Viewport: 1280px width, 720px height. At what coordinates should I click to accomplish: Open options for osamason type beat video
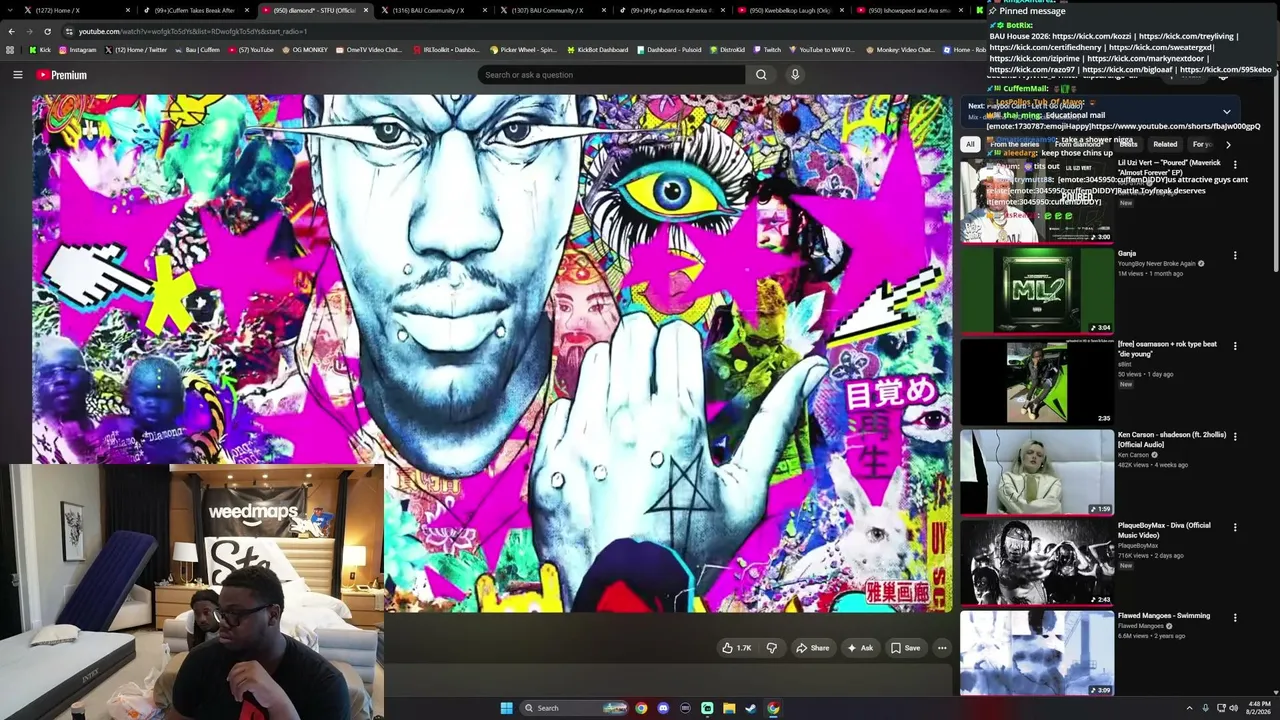click(x=1235, y=346)
